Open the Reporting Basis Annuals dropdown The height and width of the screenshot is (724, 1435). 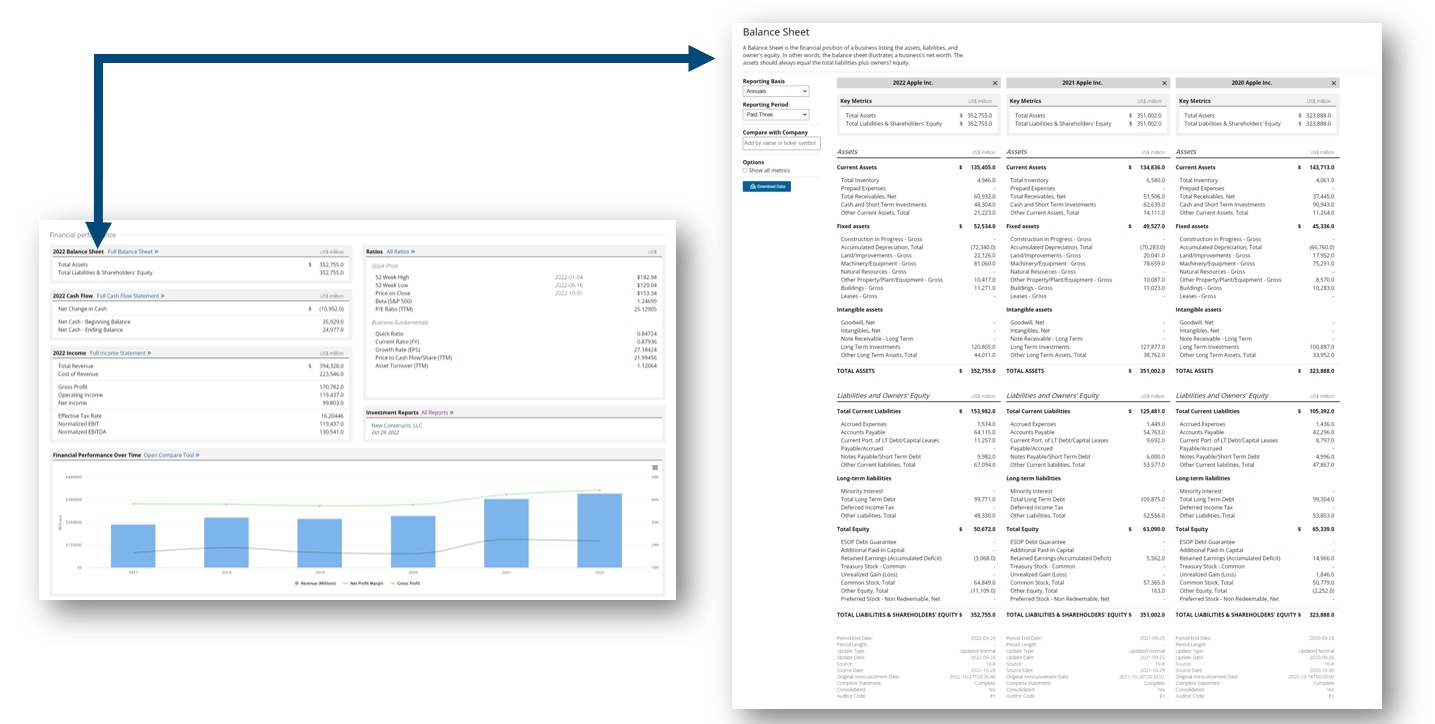[x=775, y=91]
